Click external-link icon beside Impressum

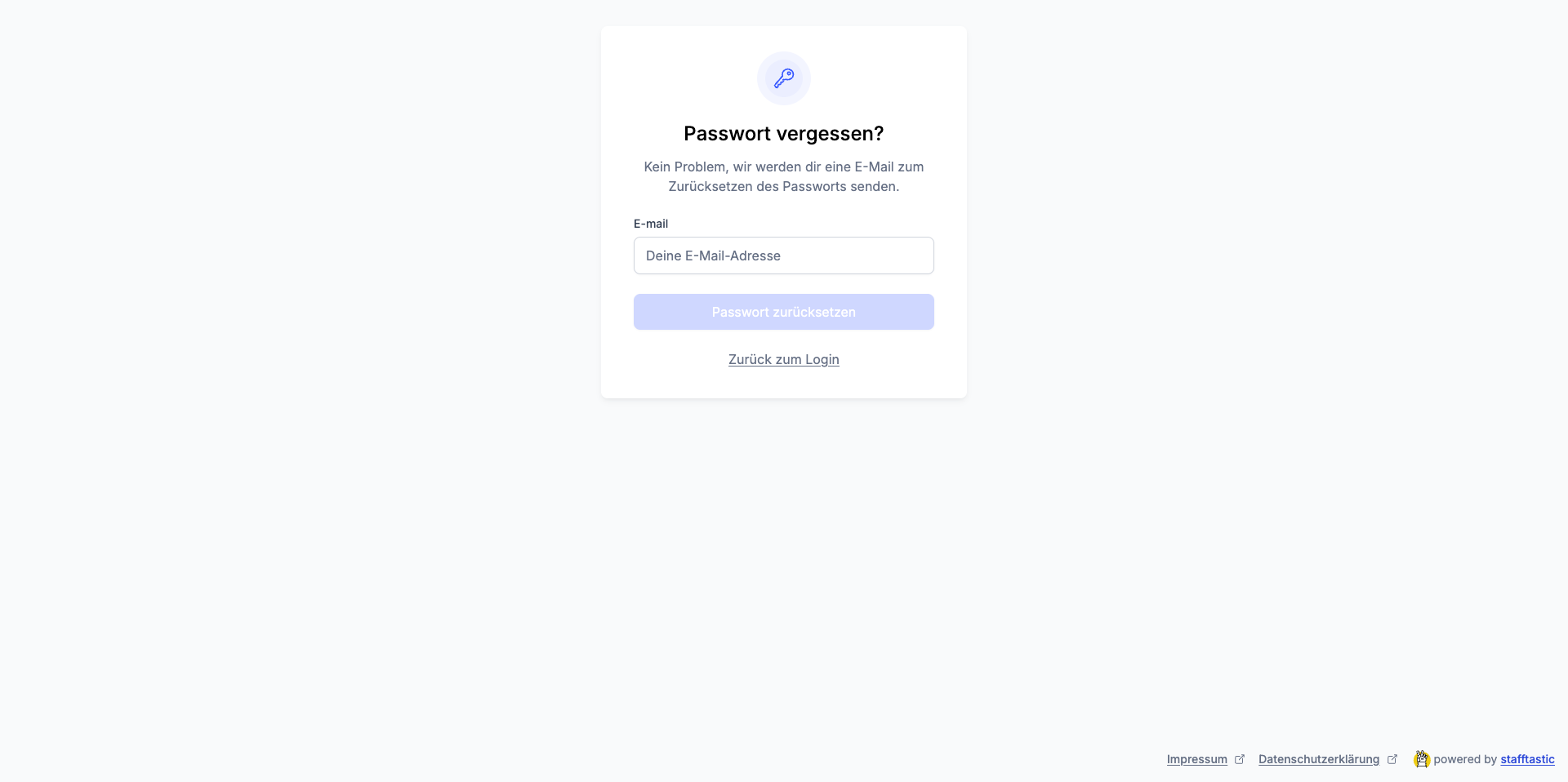(1240, 759)
